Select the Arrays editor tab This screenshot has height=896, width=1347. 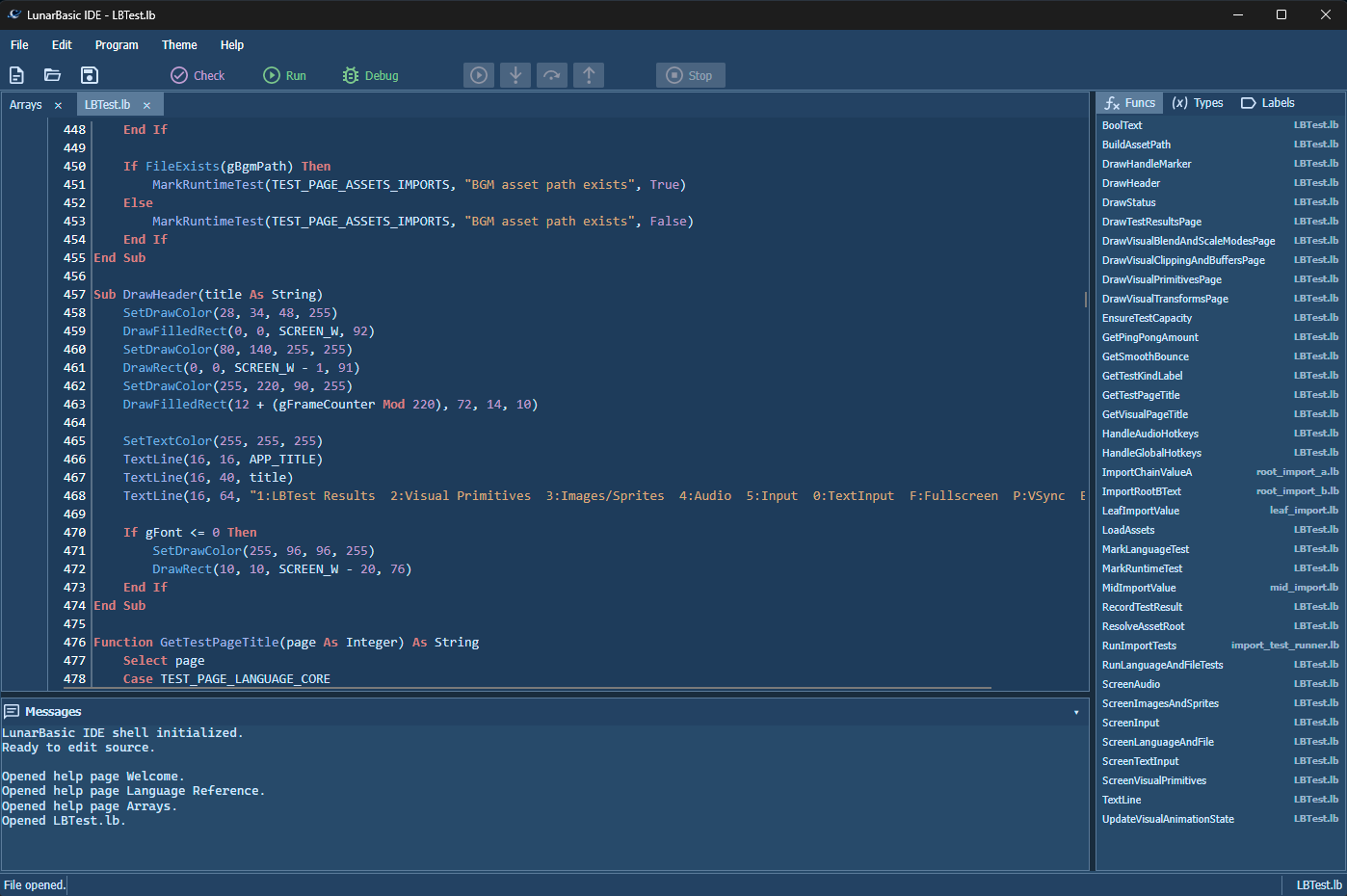point(25,103)
